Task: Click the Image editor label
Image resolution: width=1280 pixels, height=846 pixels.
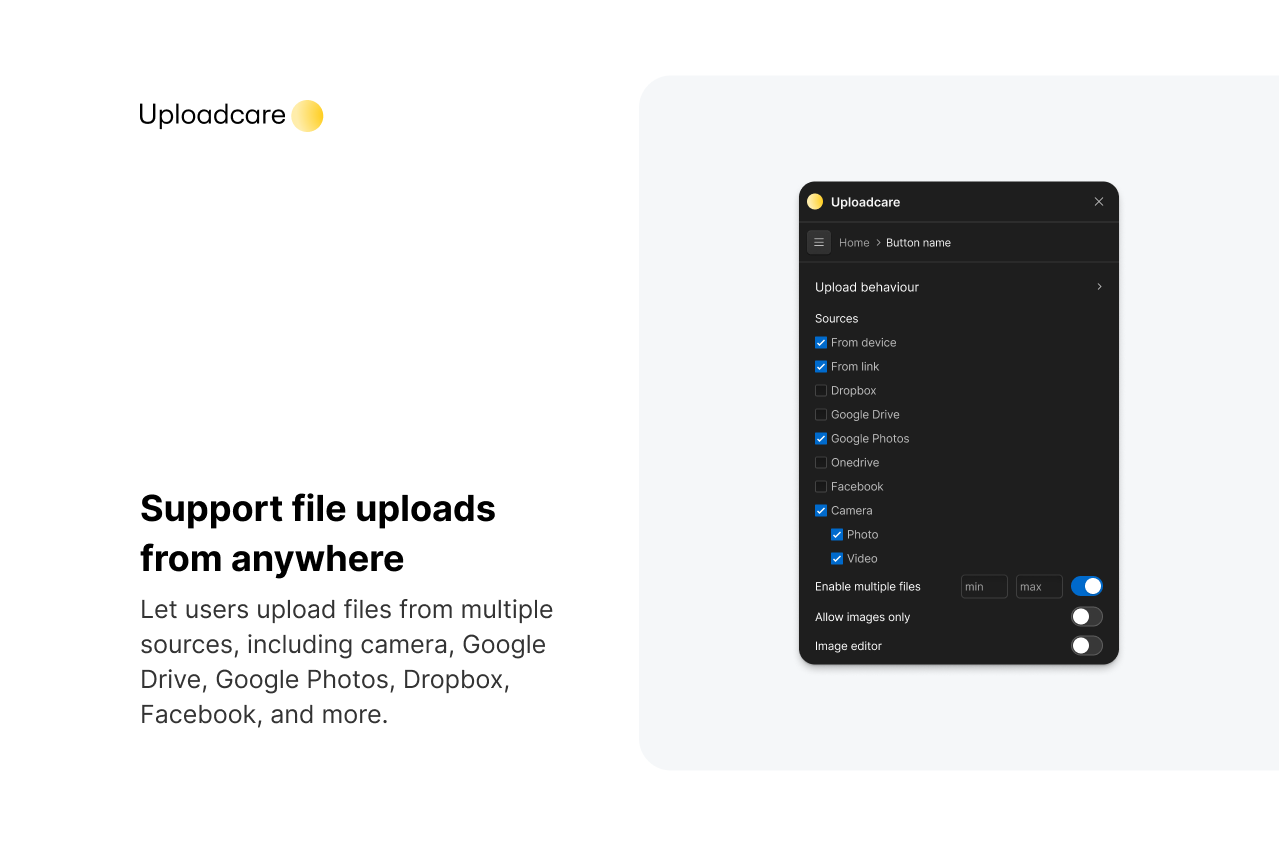Action: (848, 646)
